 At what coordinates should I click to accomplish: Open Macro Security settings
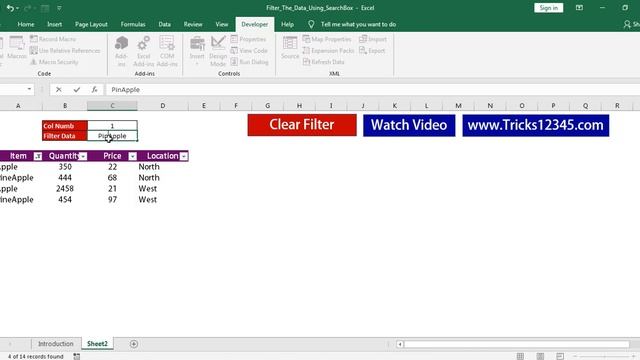54,62
